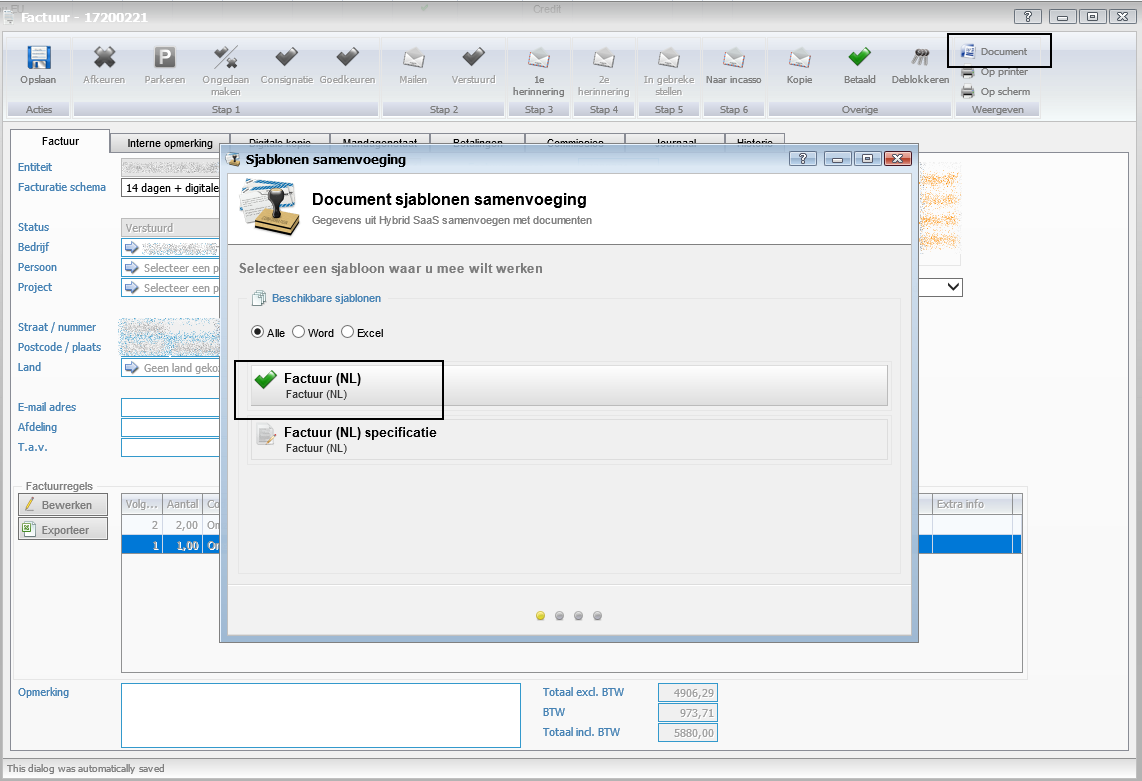
Task: Click the Mailen envelope icon
Action: tap(413, 59)
